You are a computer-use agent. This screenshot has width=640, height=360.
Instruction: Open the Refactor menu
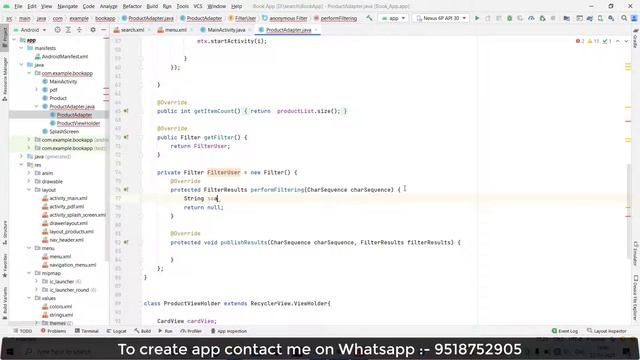[x=132, y=6]
